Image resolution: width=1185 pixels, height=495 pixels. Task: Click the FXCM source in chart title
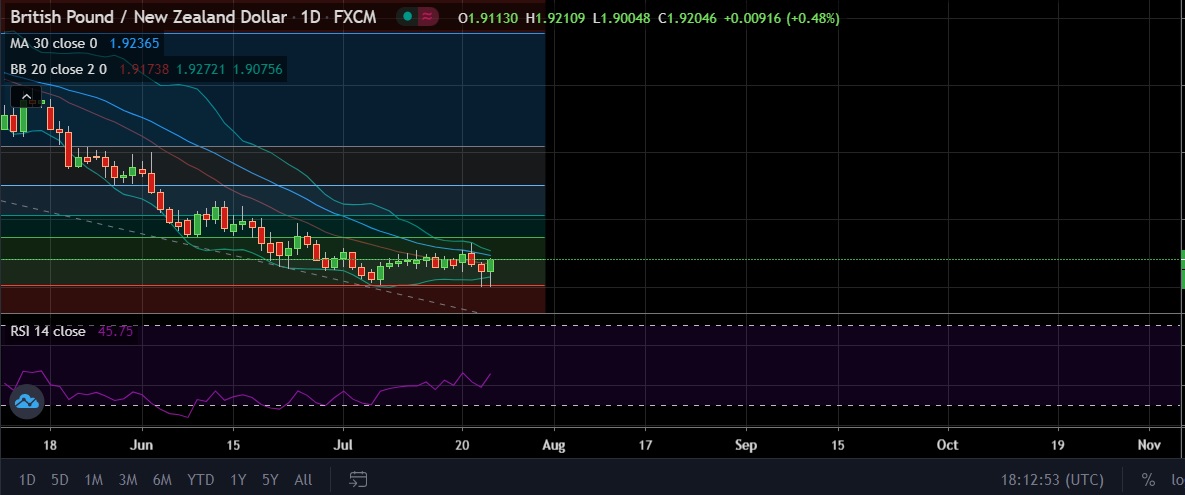355,17
